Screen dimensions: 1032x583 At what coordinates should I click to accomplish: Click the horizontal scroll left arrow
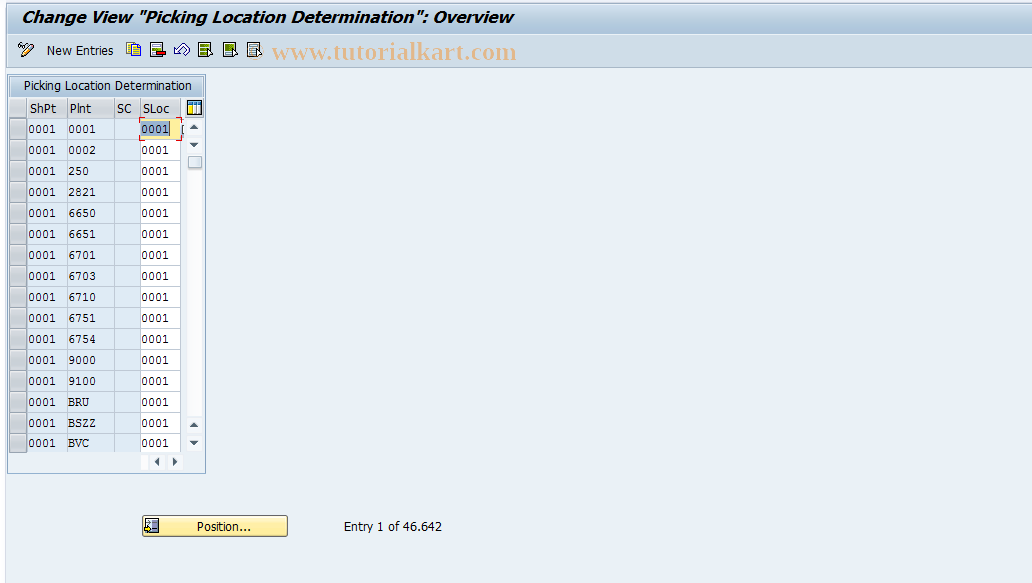point(157,462)
